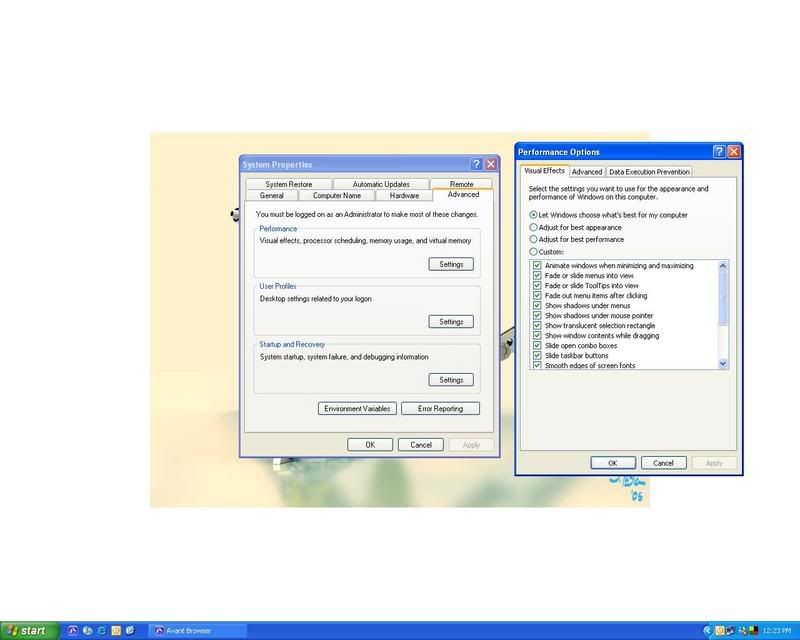The image size is (800, 640).
Task: Open the Automatic Updates tab
Action: pyautogui.click(x=381, y=184)
